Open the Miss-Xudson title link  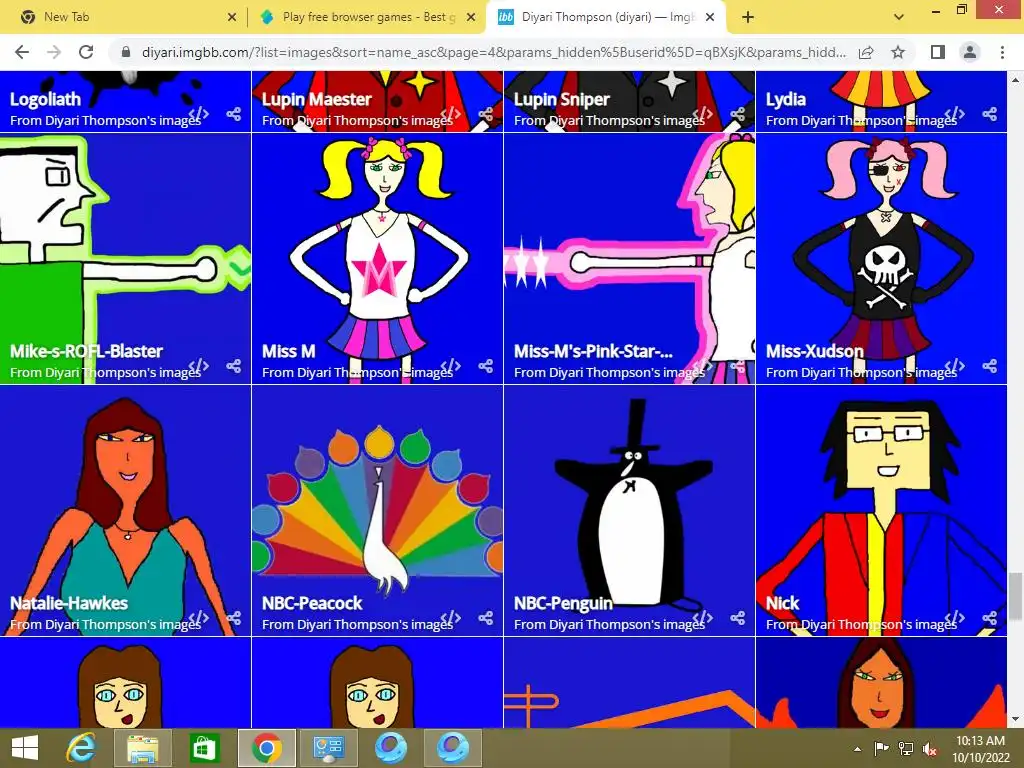[814, 351]
